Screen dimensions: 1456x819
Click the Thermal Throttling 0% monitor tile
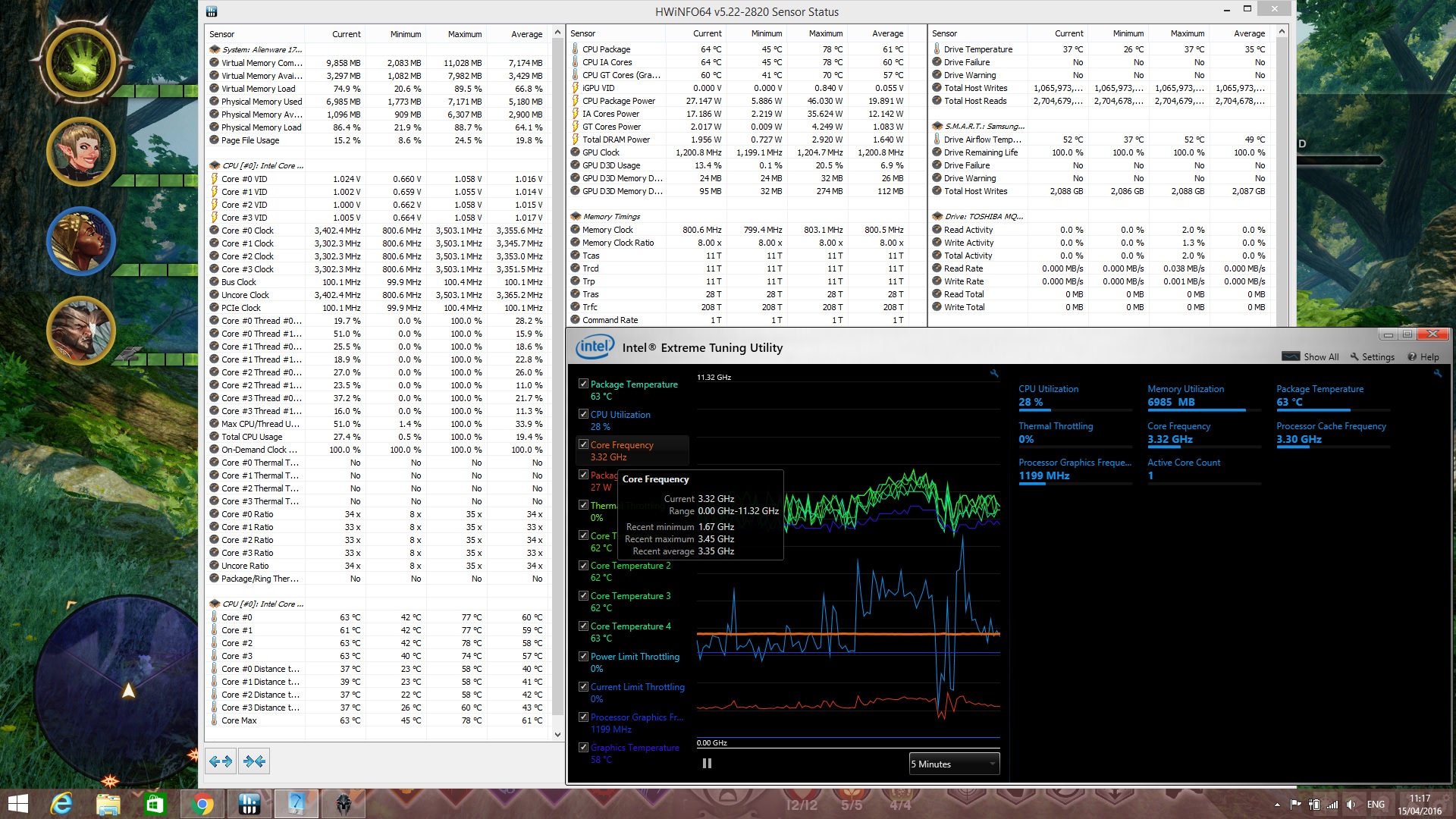click(1075, 434)
